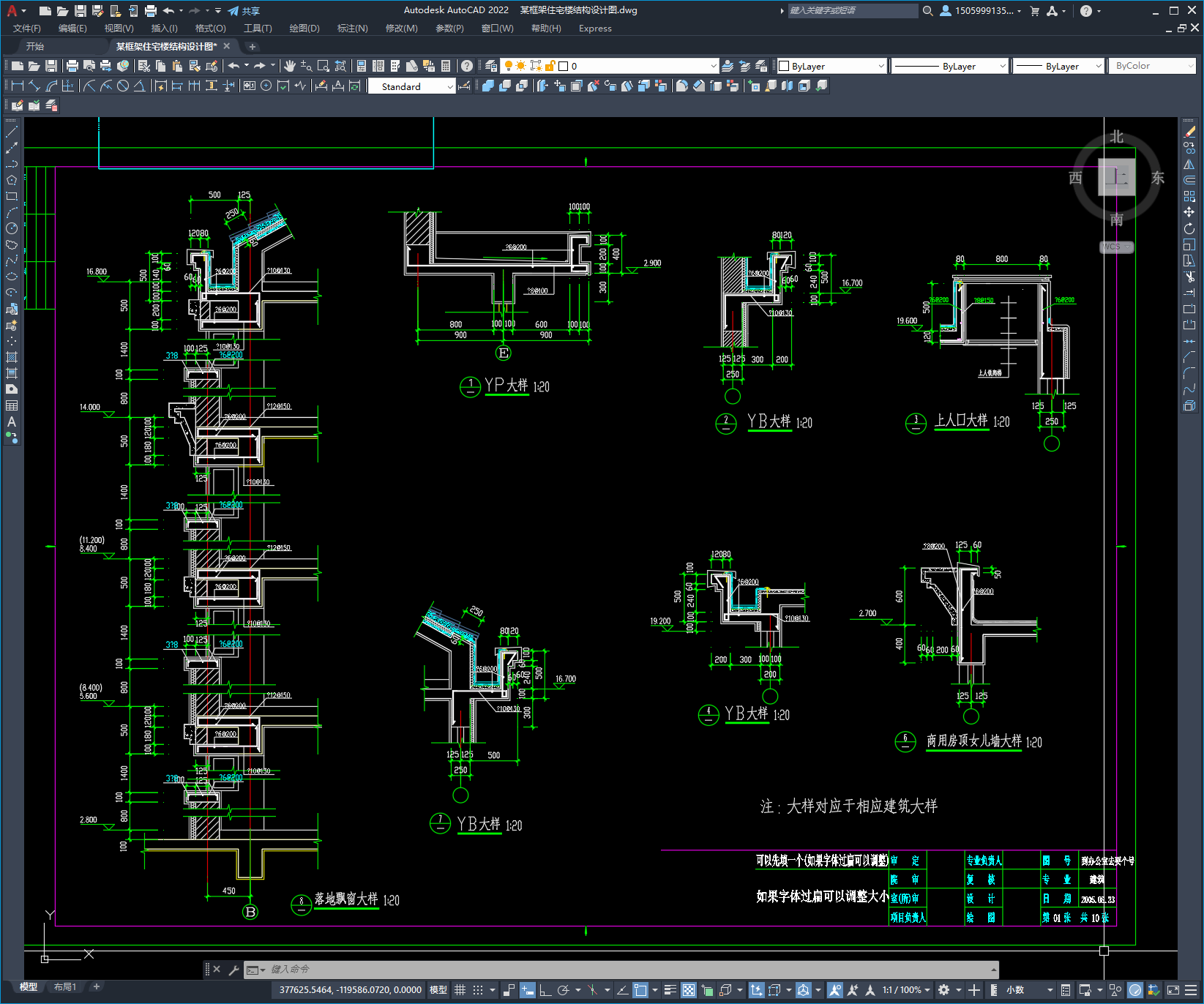
Task: Open the 修改(M) menu
Action: tap(401, 29)
